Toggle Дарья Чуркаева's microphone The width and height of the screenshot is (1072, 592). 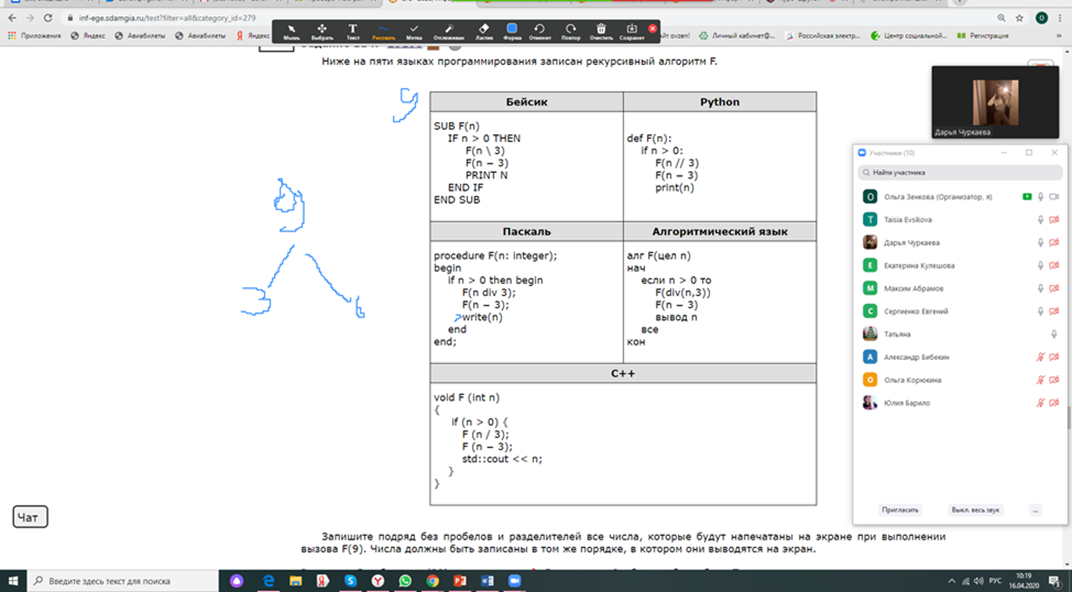[1041, 243]
